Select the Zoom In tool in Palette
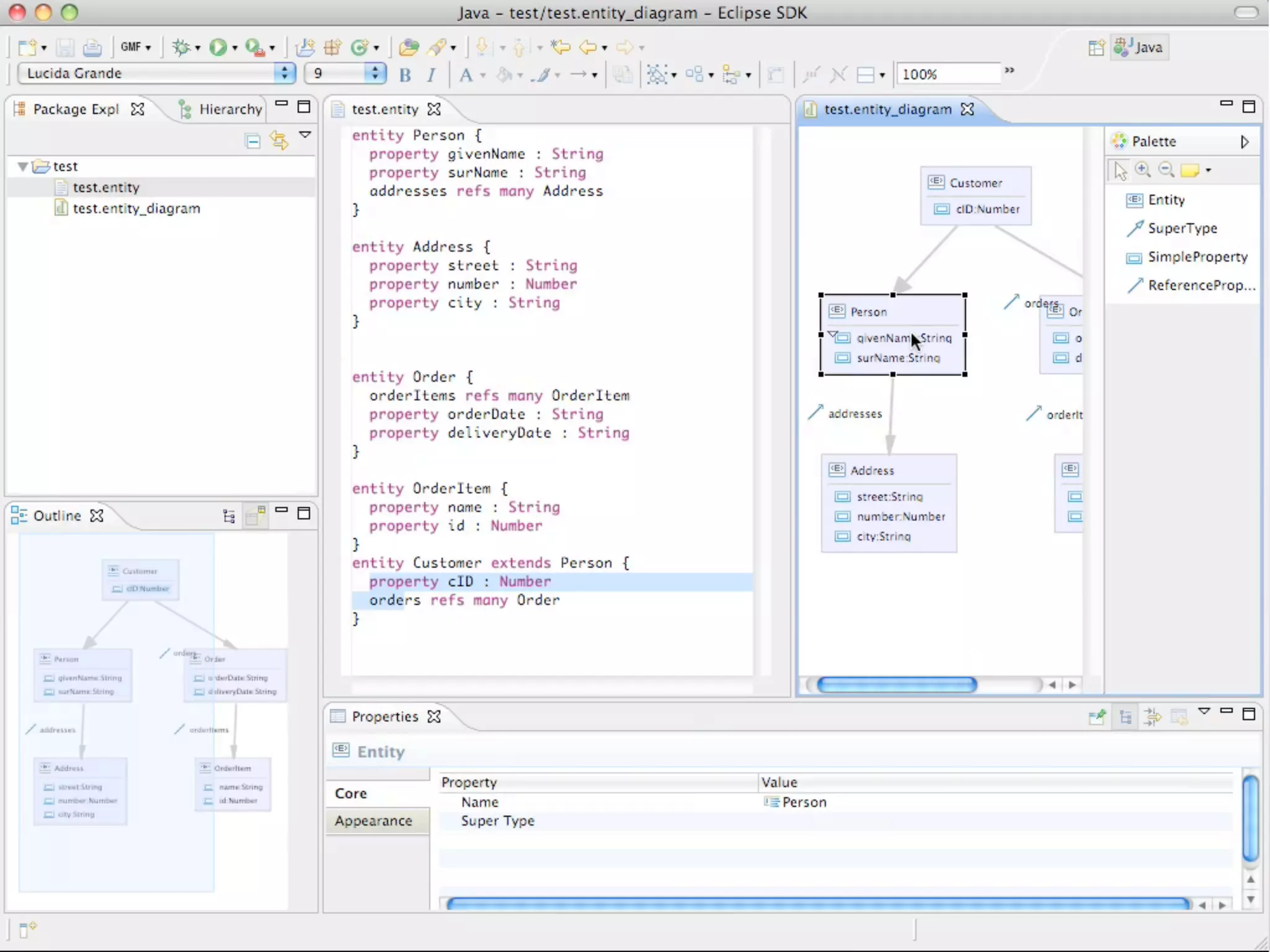 coord(1142,170)
